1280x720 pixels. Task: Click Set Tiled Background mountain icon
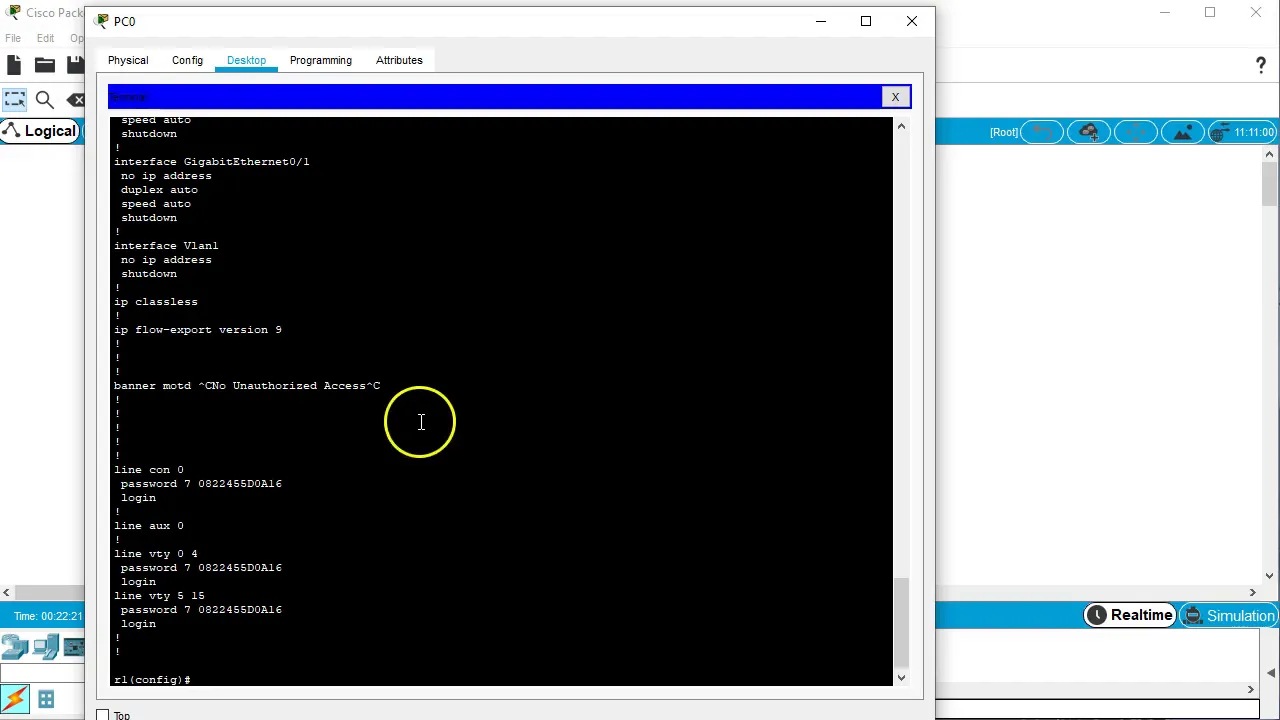(x=1182, y=132)
